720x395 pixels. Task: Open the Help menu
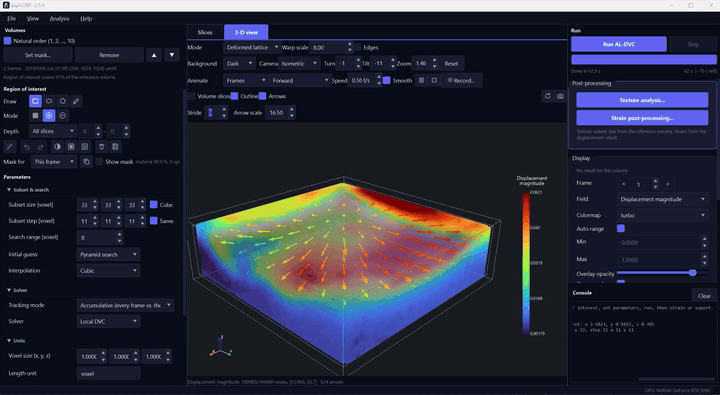click(86, 18)
